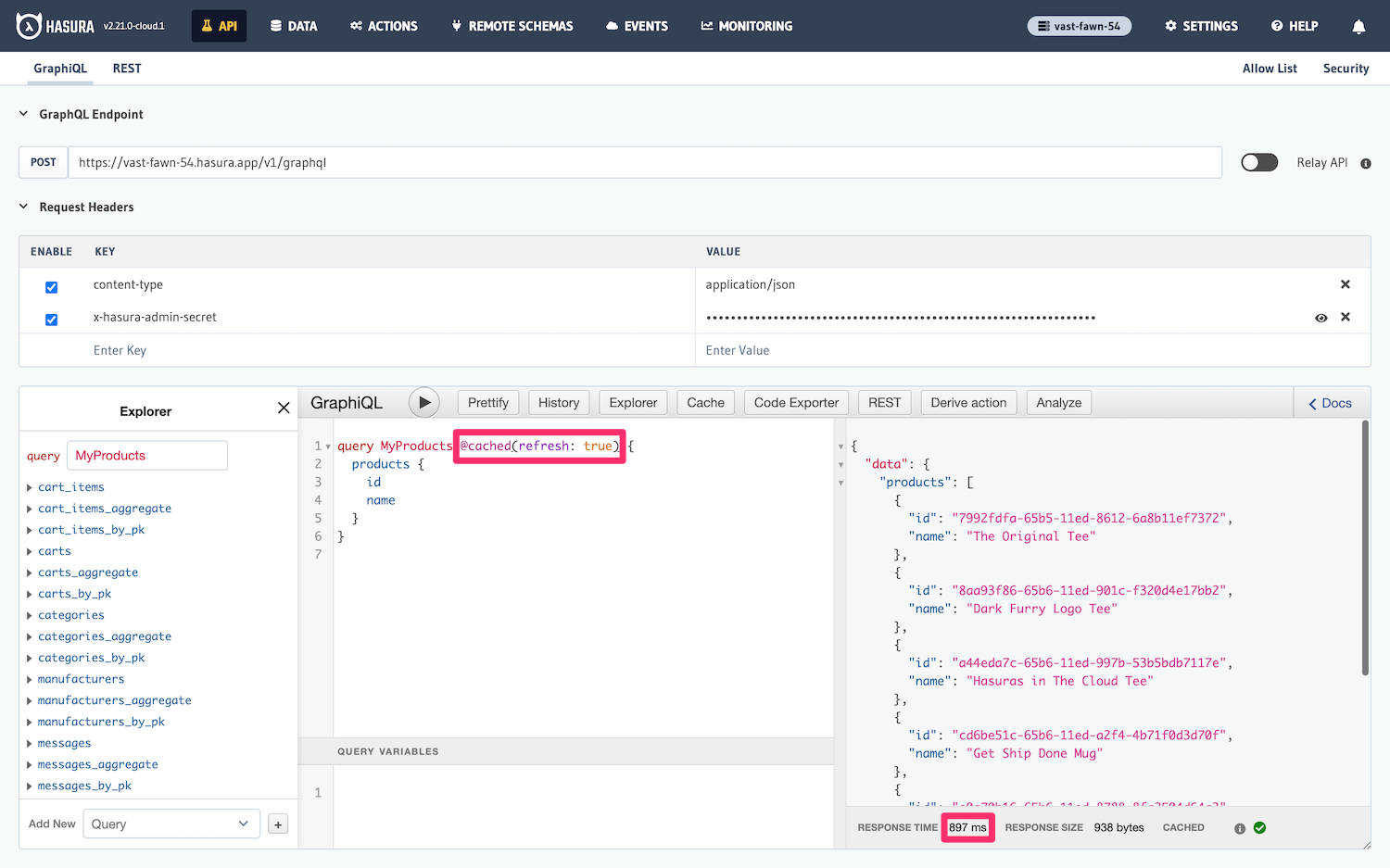Navigate to ACTIONS
The height and width of the screenshot is (868, 1390).
384,26
